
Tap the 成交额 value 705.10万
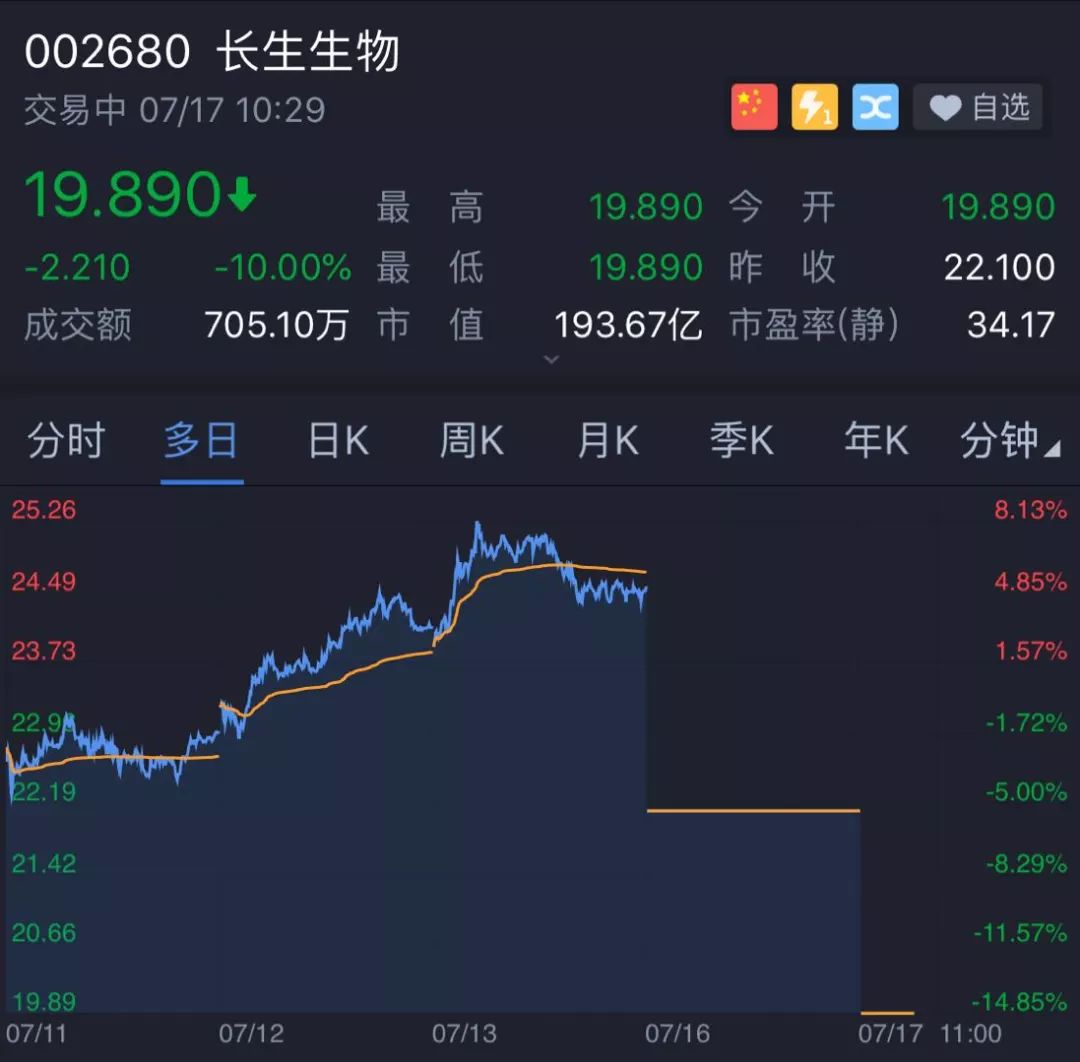click(276, 325)
